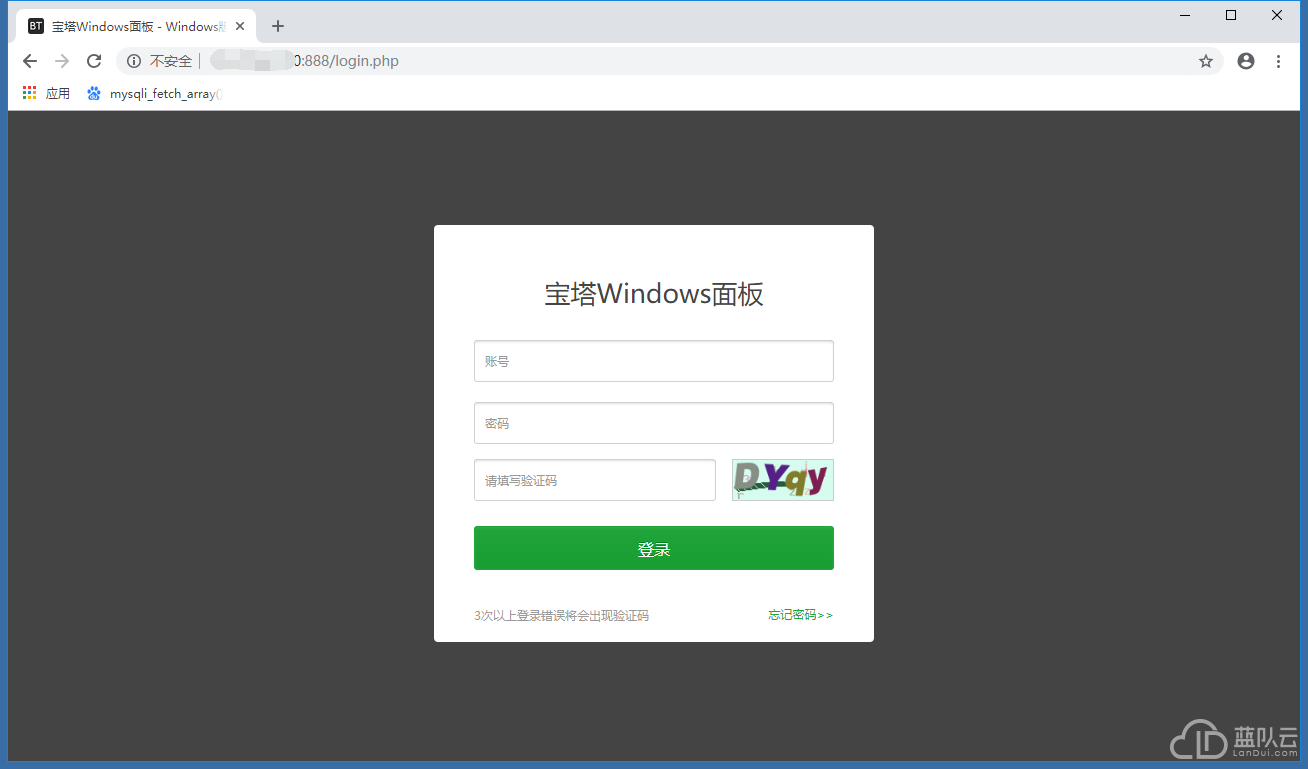
Task: Open the site info icon beside 不安全
Action: [134, 61]
